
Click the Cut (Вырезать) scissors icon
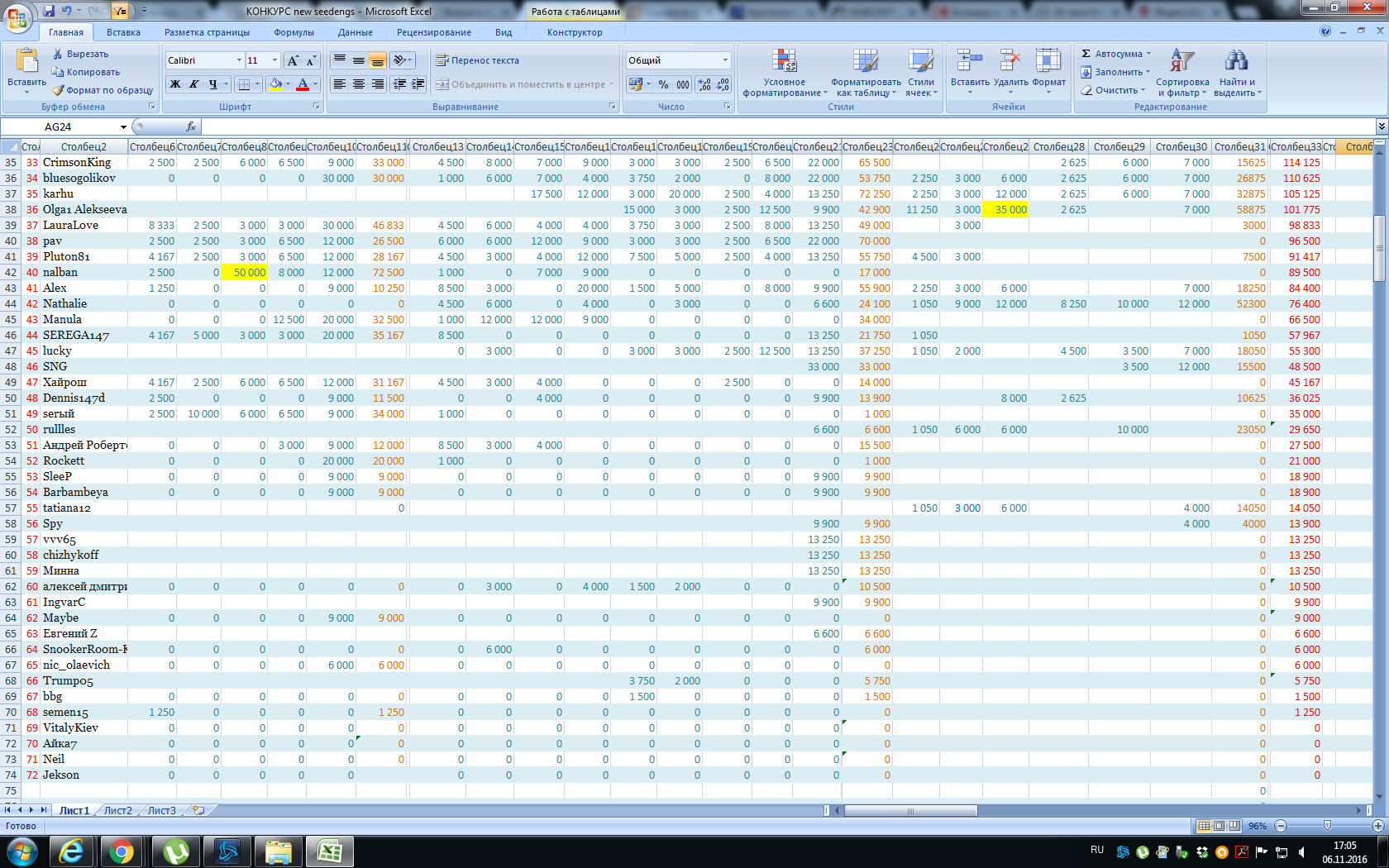(x=58, y=54)
